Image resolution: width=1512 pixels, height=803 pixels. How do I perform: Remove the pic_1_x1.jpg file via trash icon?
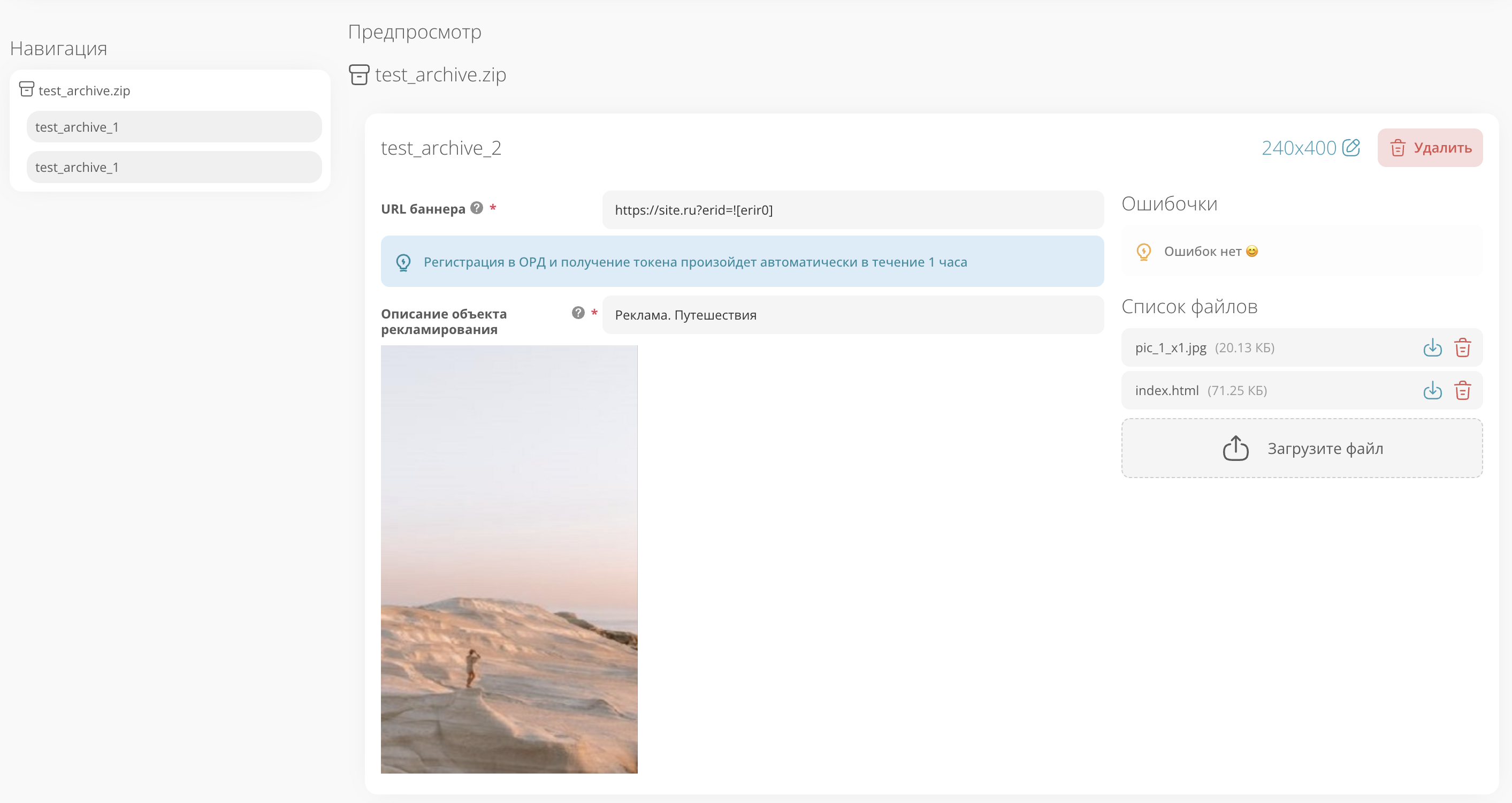coord(1462,348)
